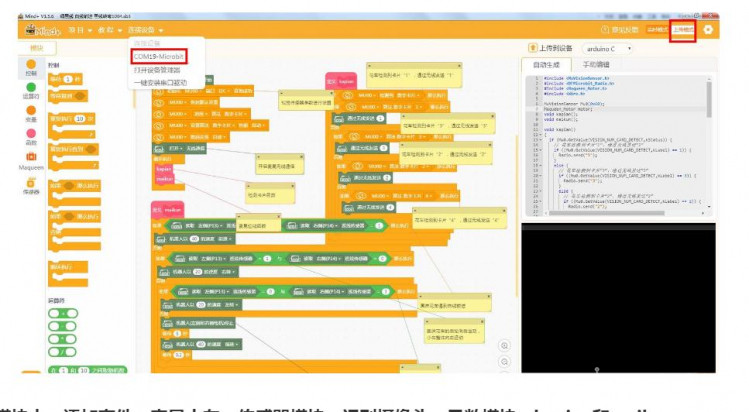Click the 等待 1 秒 palette block
The width and height of the screenshot is (749, 412).
tap(65, 79)
